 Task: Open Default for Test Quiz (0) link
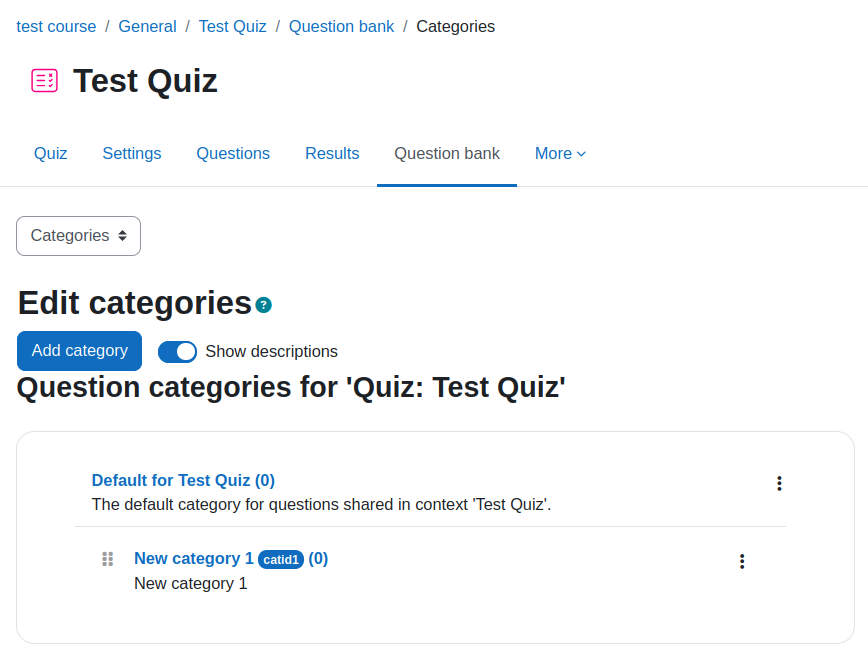pos(183,480)
